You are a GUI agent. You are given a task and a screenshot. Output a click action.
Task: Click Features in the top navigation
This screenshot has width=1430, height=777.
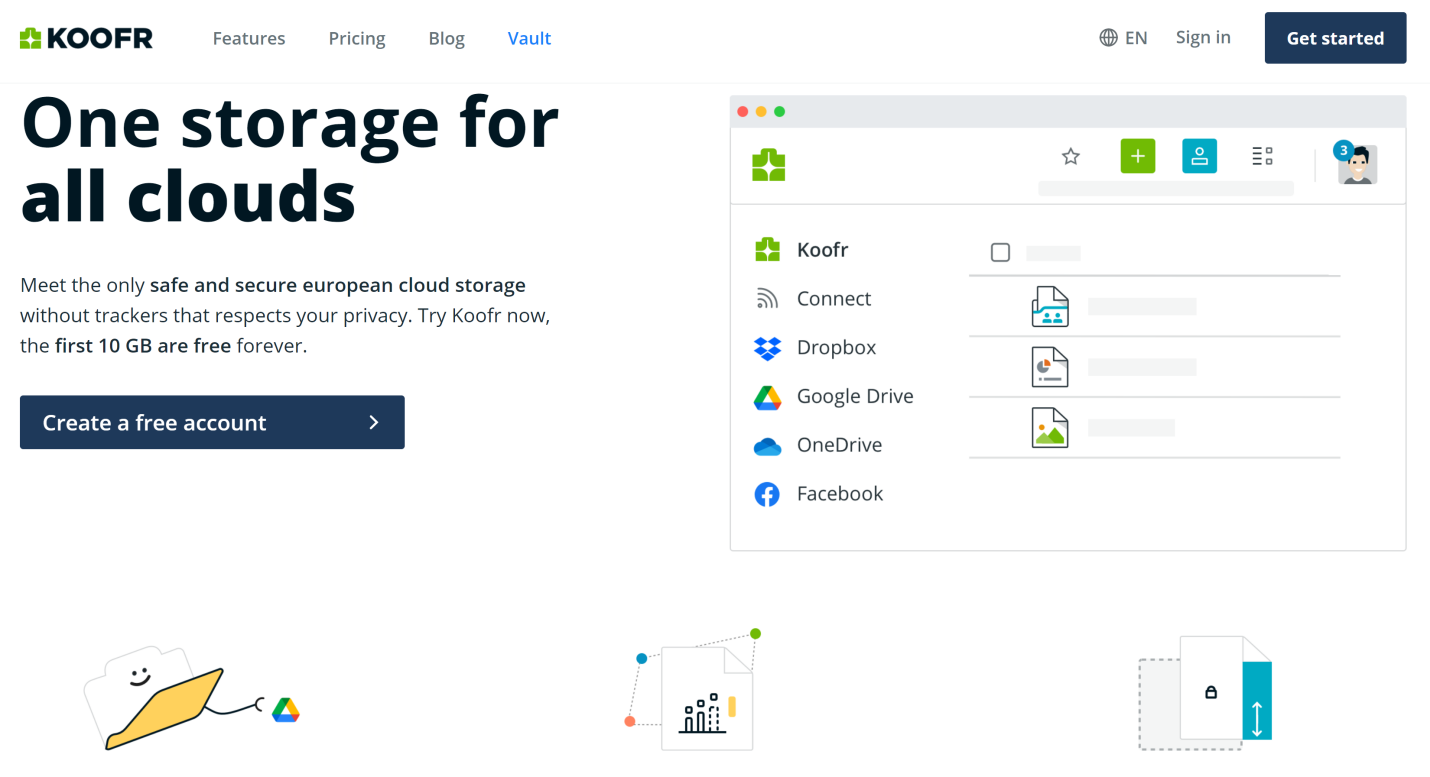coord(248,38)
